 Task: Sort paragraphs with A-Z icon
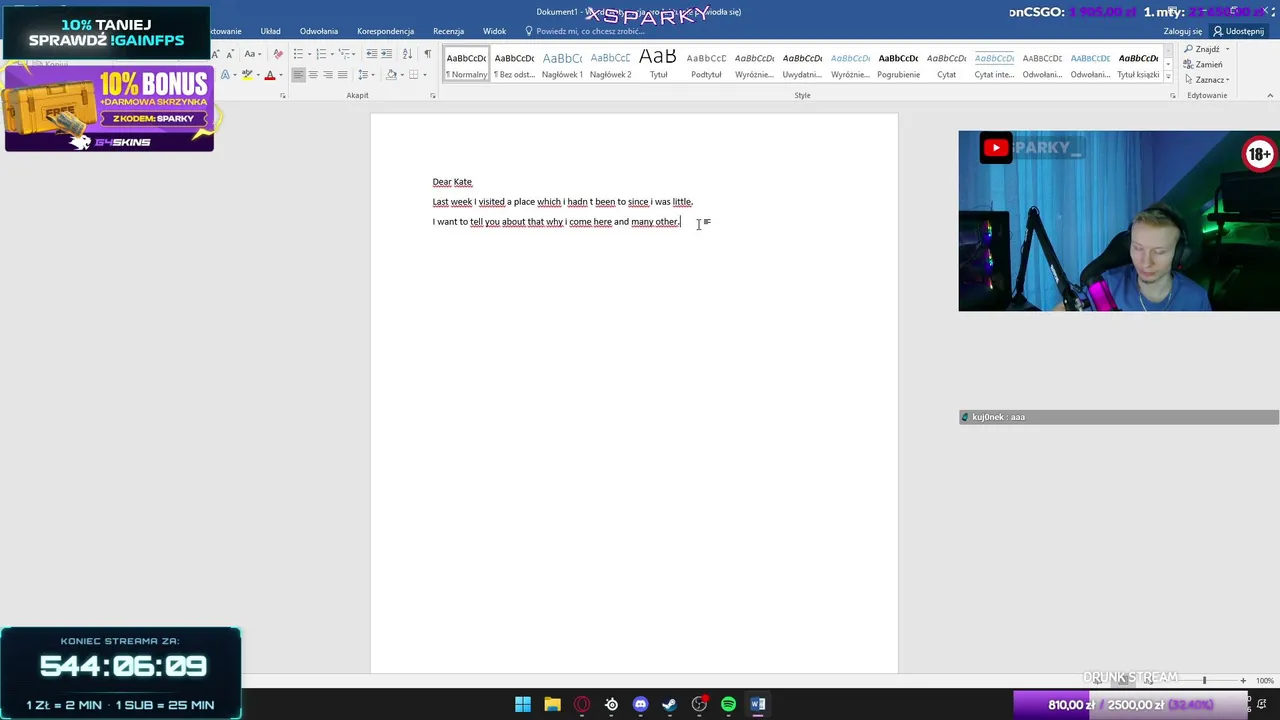pos(407,54)
